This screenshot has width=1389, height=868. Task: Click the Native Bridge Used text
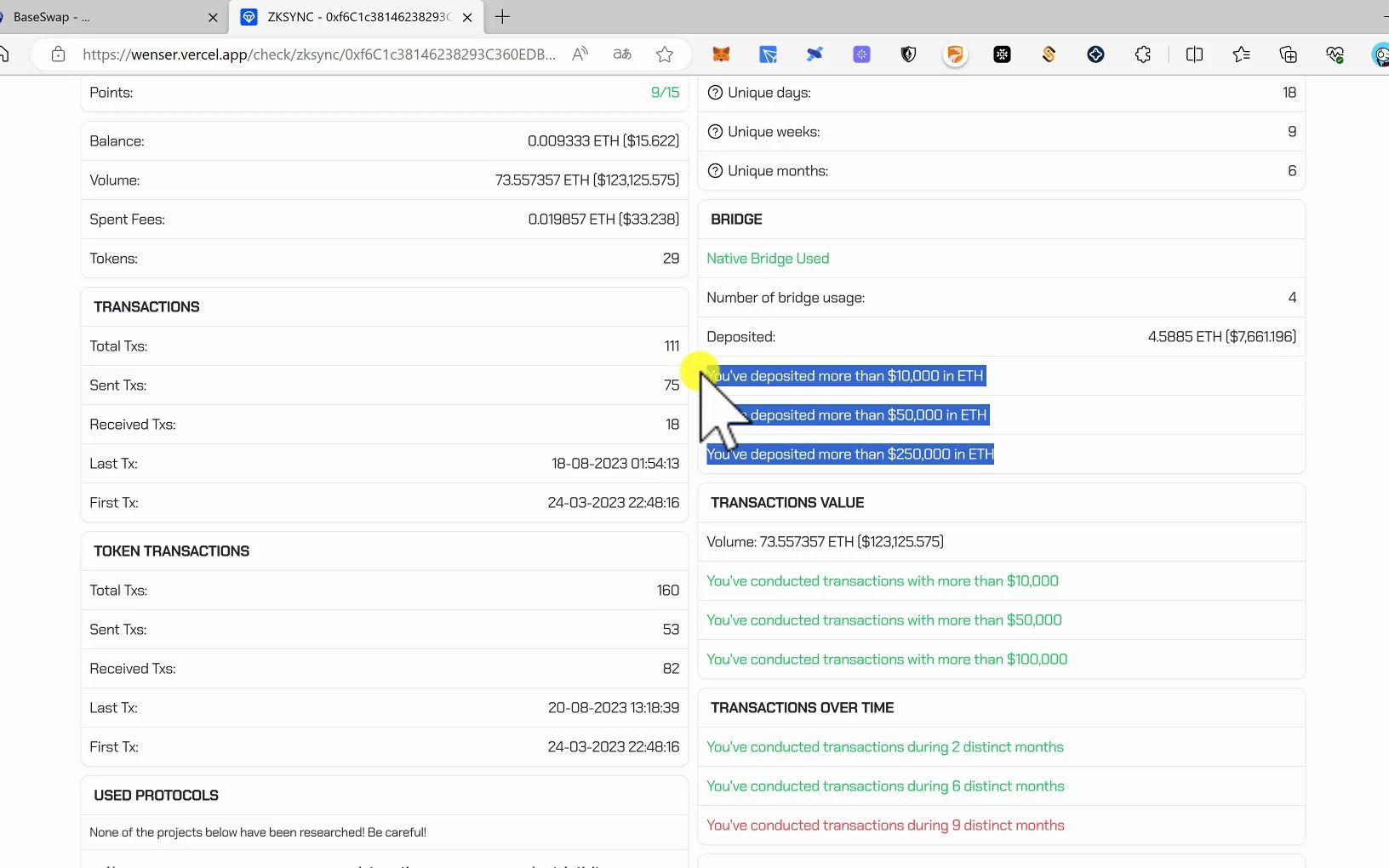768,259
